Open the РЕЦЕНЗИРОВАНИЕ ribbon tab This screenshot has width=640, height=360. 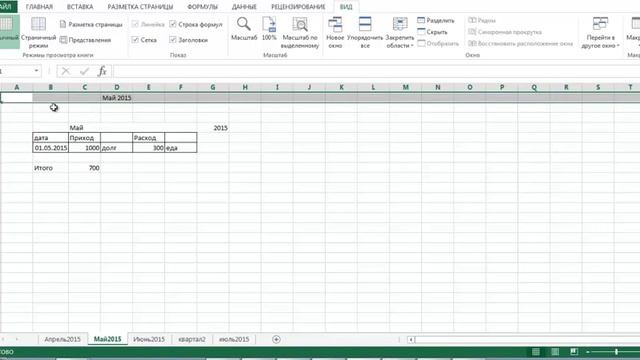pos(298,7)
